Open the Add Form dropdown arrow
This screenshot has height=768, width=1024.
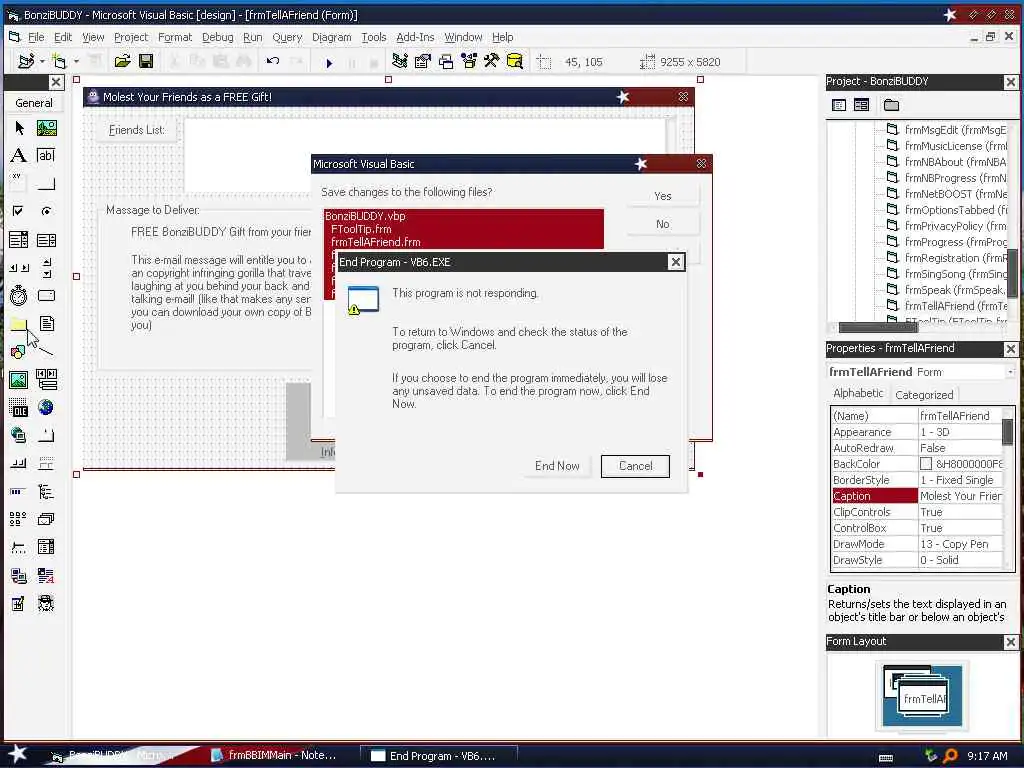[76, 61]
